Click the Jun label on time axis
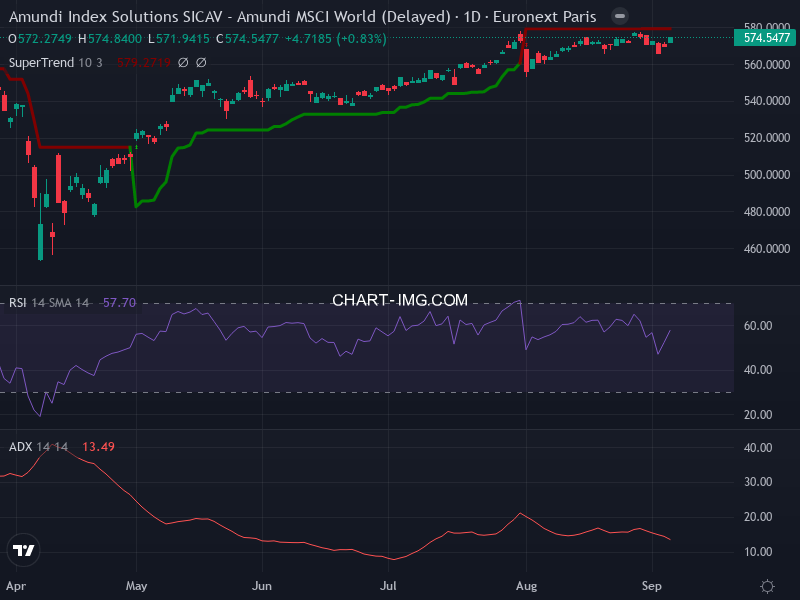 coord(262,586)
